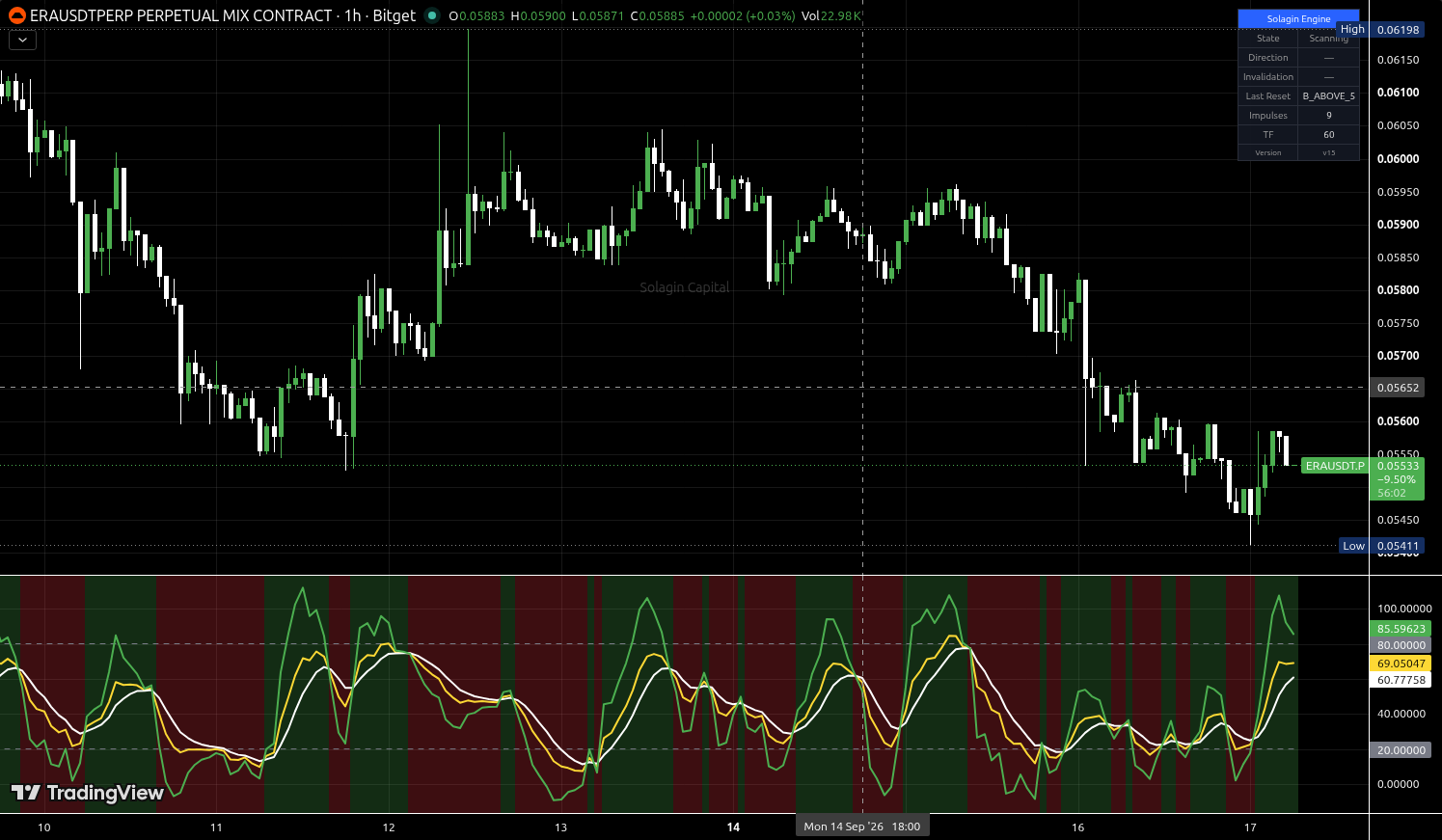Click the v15 version value
The width and height of the screenshot is (1442, 840).
[1329, 152]
